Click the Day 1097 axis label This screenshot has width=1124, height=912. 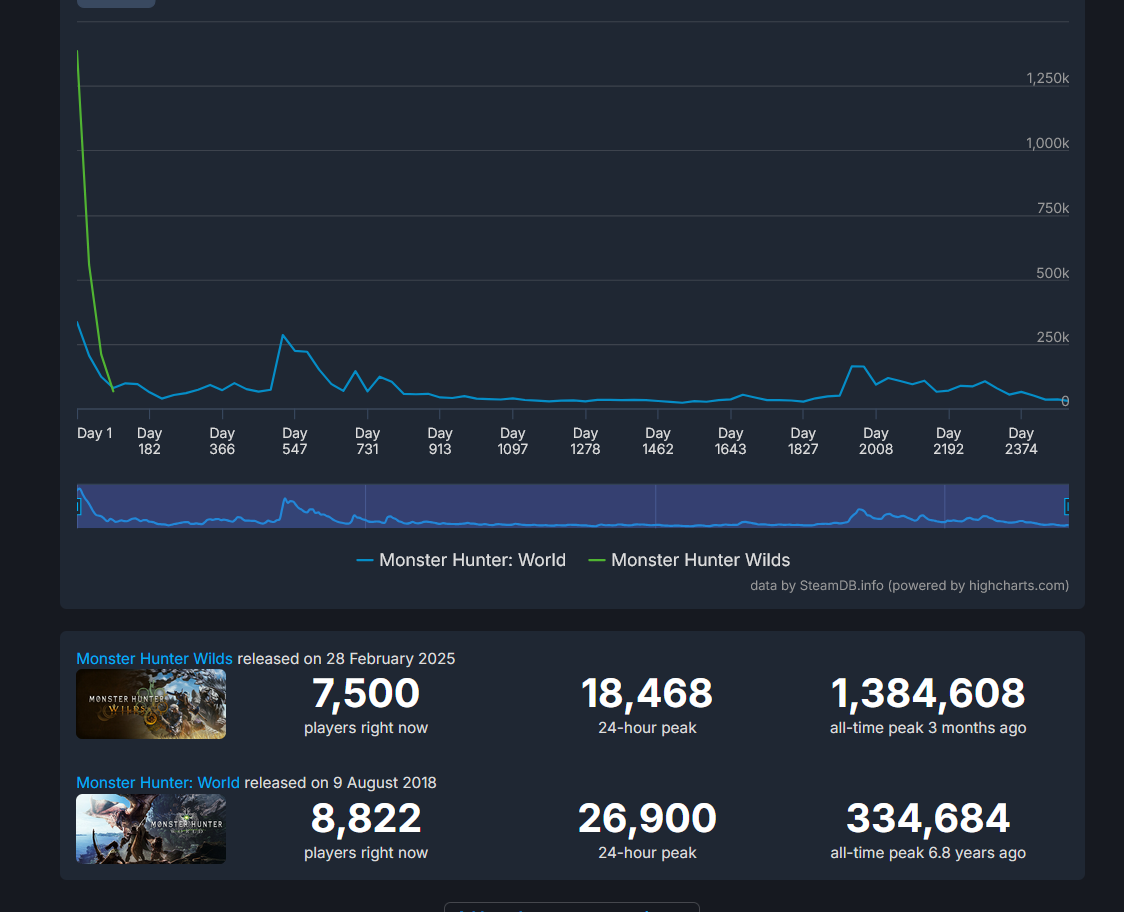coord(513,441)
